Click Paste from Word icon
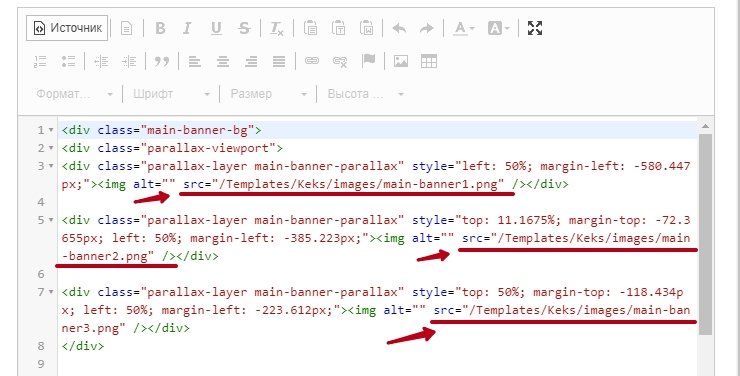Screen dimensions: 740x376 pyautogui.click(x=367, y=28)
